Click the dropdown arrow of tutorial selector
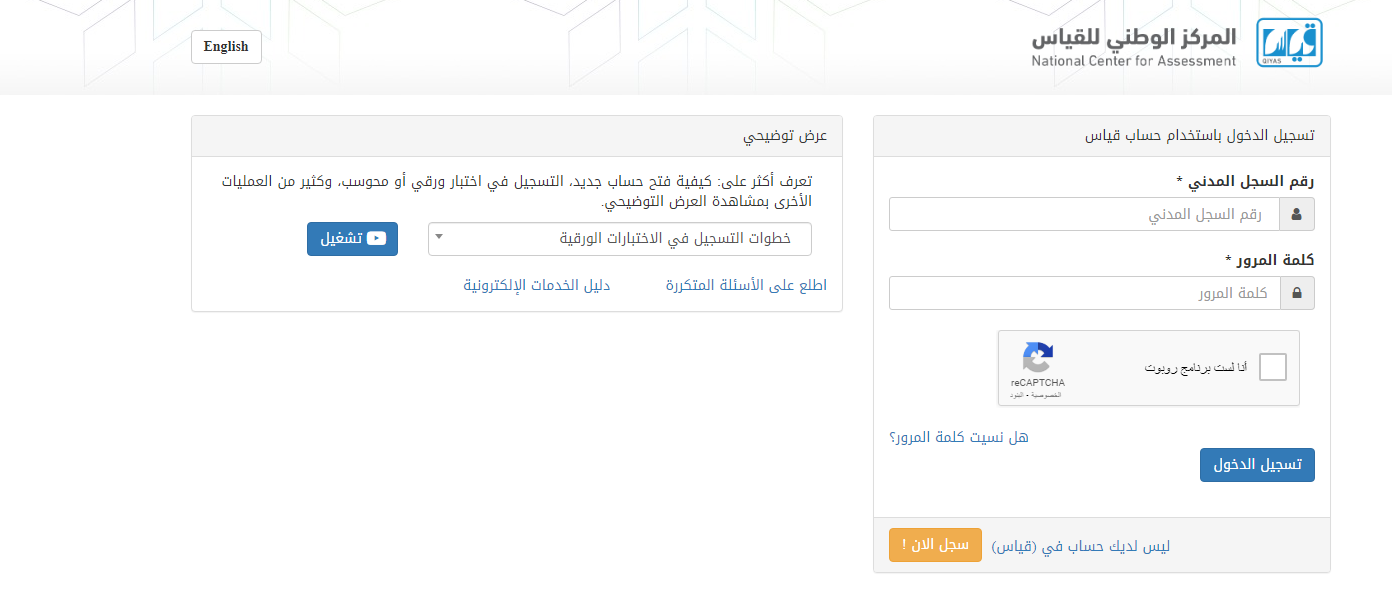Image resolution: width=1392 pixels, height=600 pixels. (439, 238)
